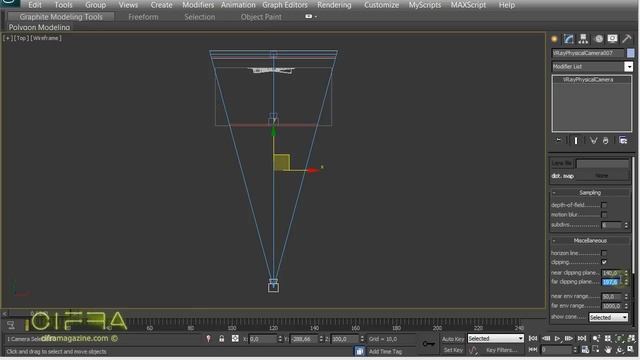Viewport: 640px width, 360px height.
Task: Open the Utilities hammer panel tab
Action: (627, 39)
